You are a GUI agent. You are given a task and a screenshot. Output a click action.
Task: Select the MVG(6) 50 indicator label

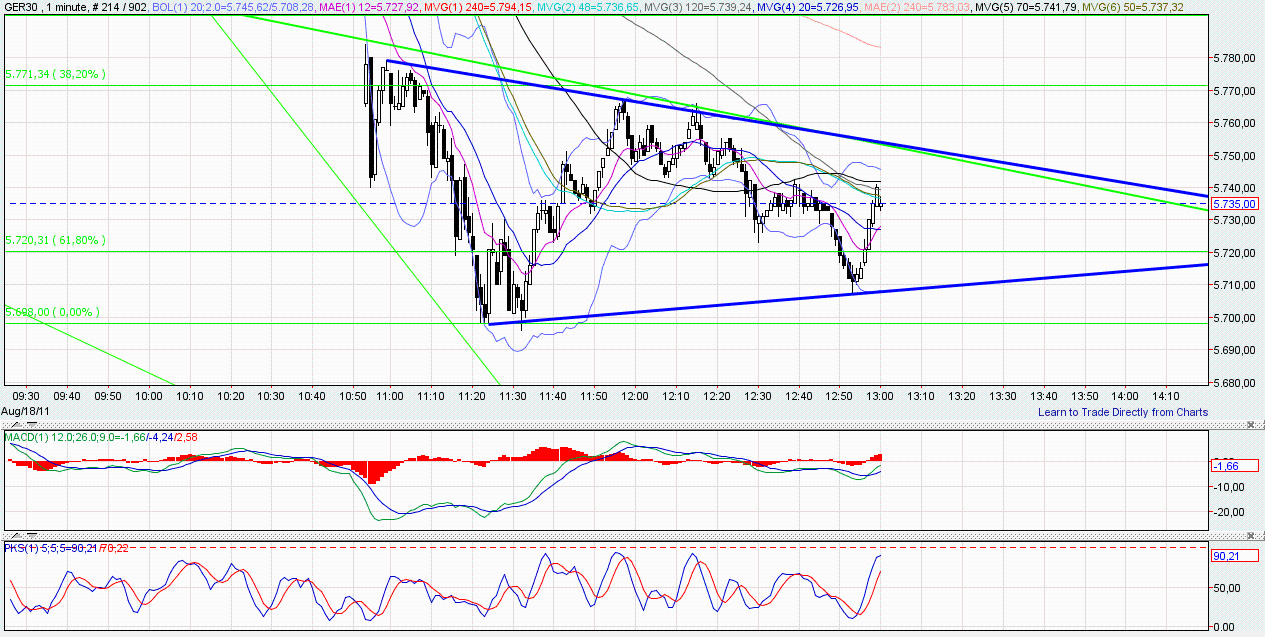(1132, 8)
